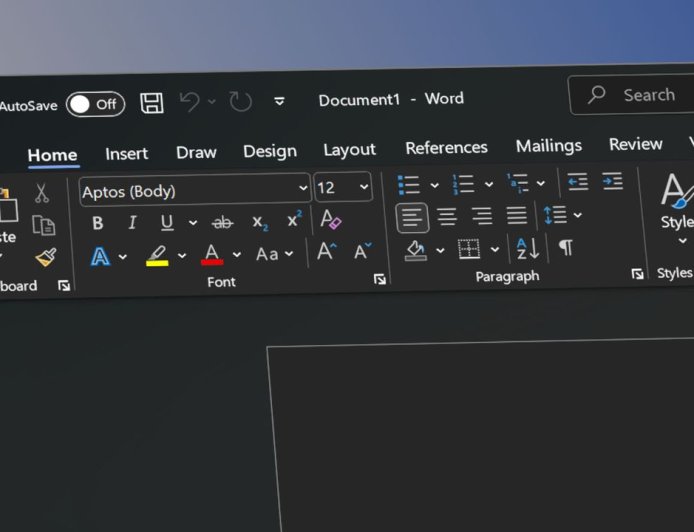694x532 pixels.
Task: Toggle Show/Hide paragraph marks
Action: [x=566, y=247]
